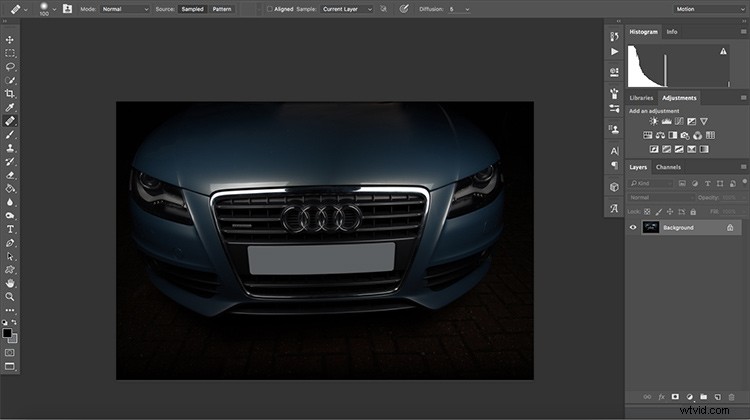Open the Diffusion value dropdown
Image resolution: width=750 pixels, height=420 pixels.
[x=467, y=9]
